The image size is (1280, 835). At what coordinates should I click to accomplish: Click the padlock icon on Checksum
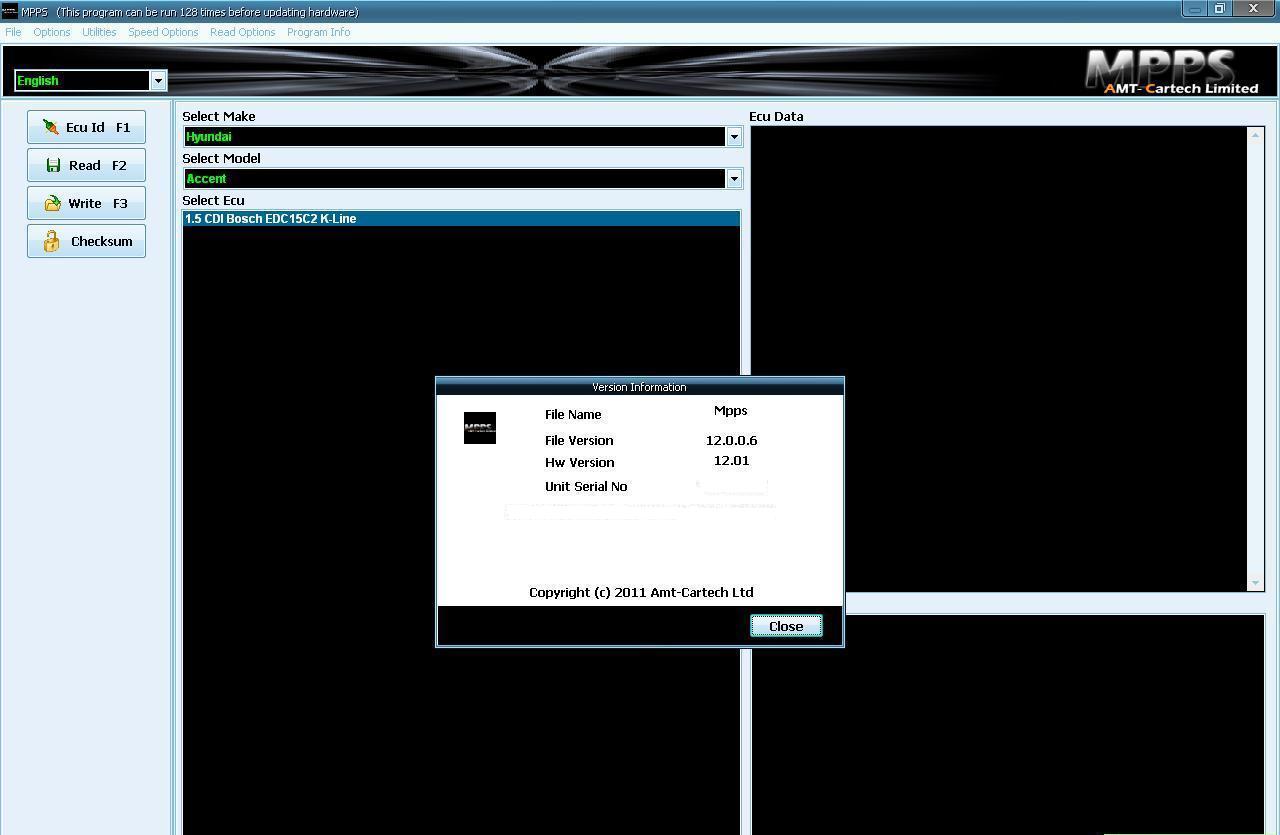coord(51,241)
